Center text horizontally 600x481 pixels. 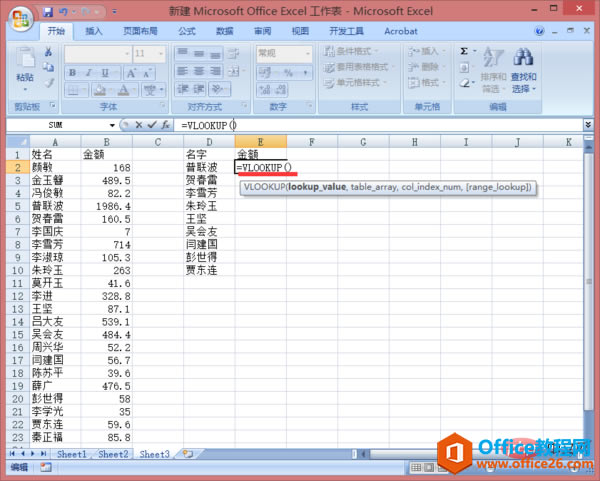(199, 71)
